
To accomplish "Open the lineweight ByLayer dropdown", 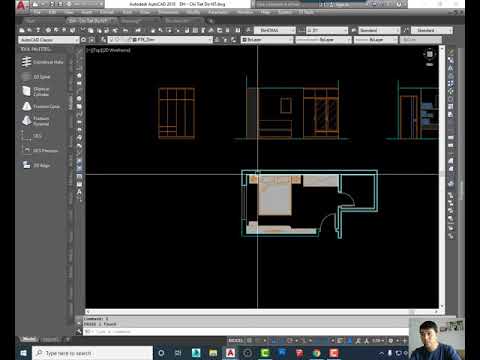I will 376,40.
